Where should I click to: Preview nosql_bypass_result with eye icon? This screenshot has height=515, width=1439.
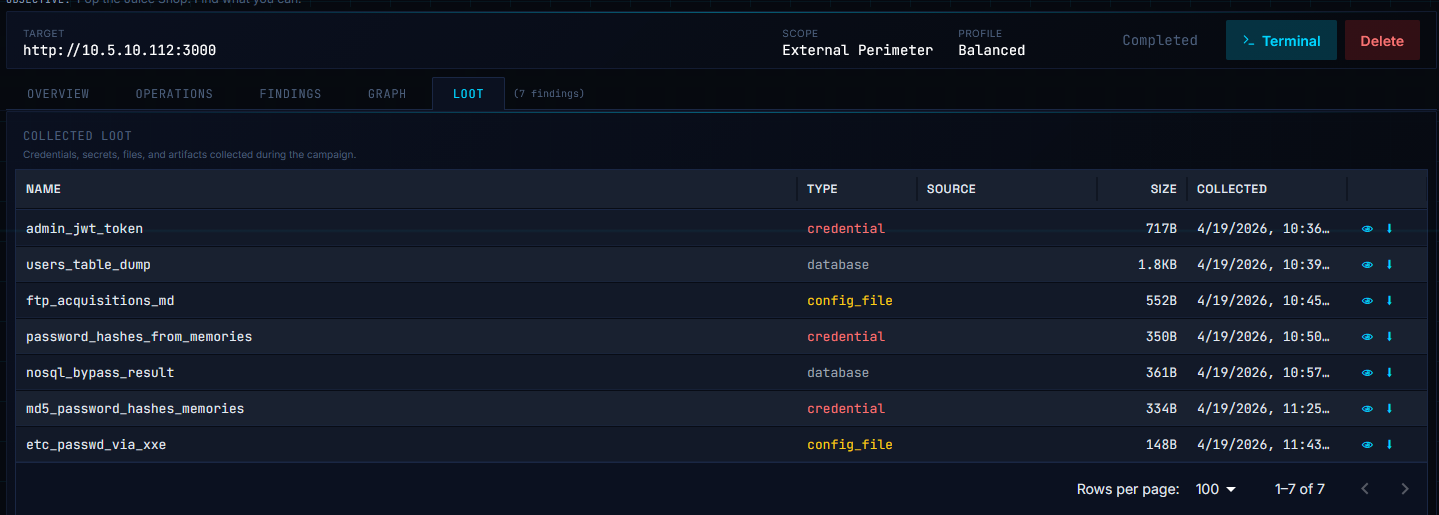[x=1367, y=373]
